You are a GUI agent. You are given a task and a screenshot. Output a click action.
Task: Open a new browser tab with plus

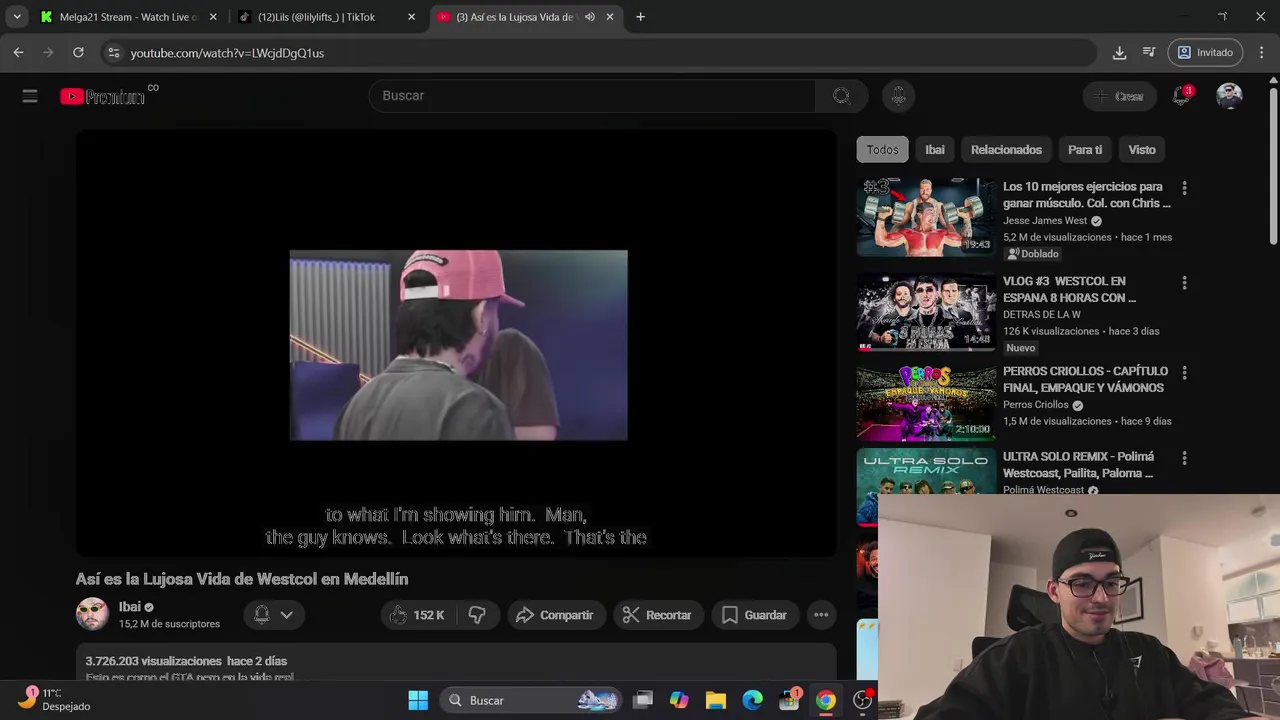click(640, 17)
